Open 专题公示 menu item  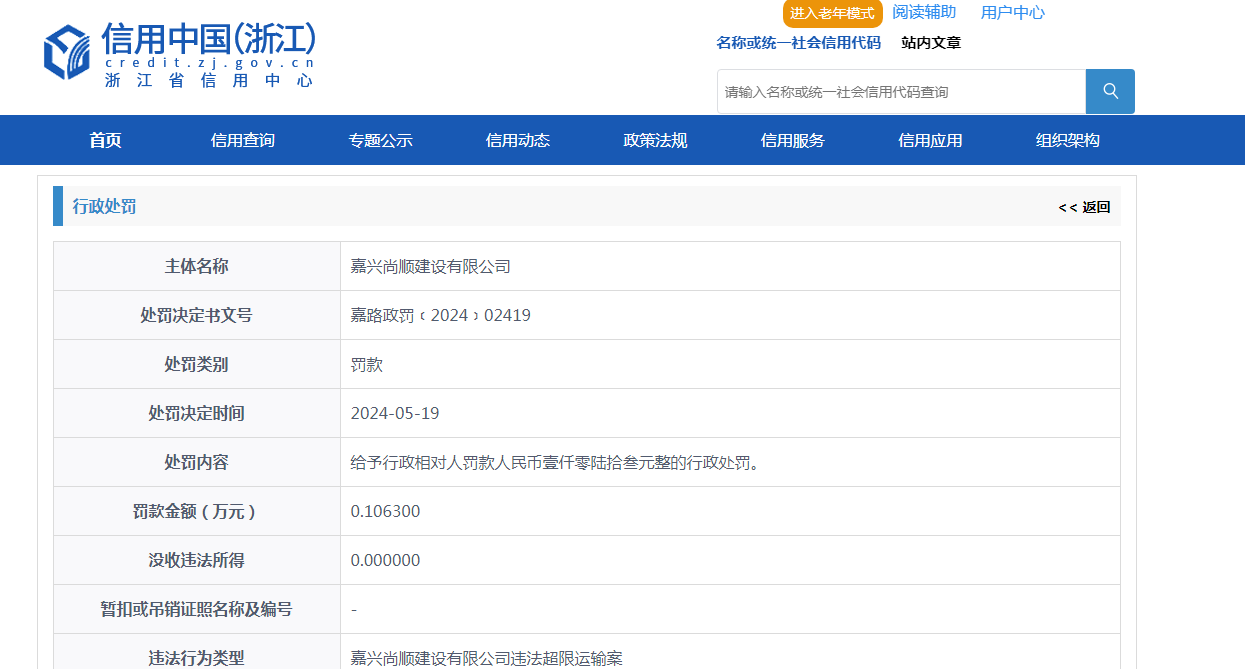pos(380,140)
